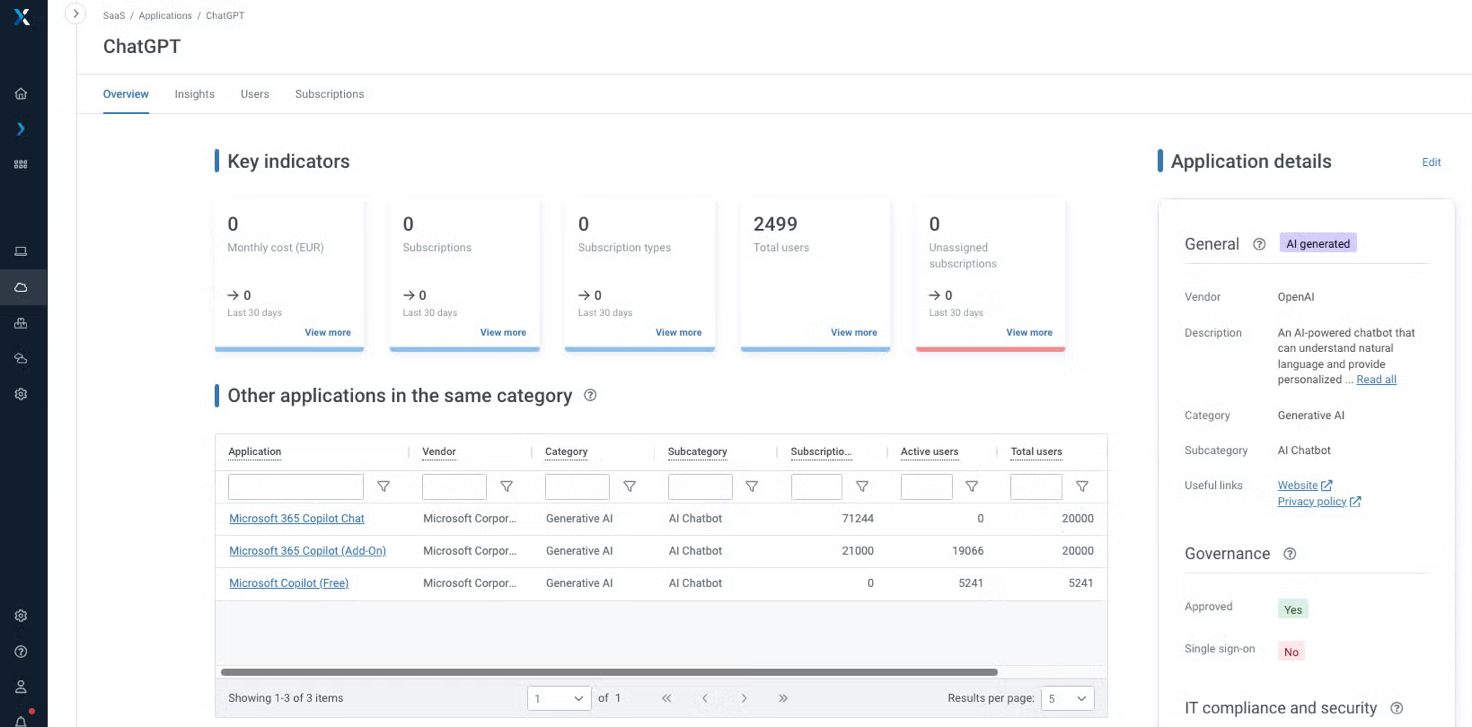Click the info icon beside General heading

coord(1259,244)
